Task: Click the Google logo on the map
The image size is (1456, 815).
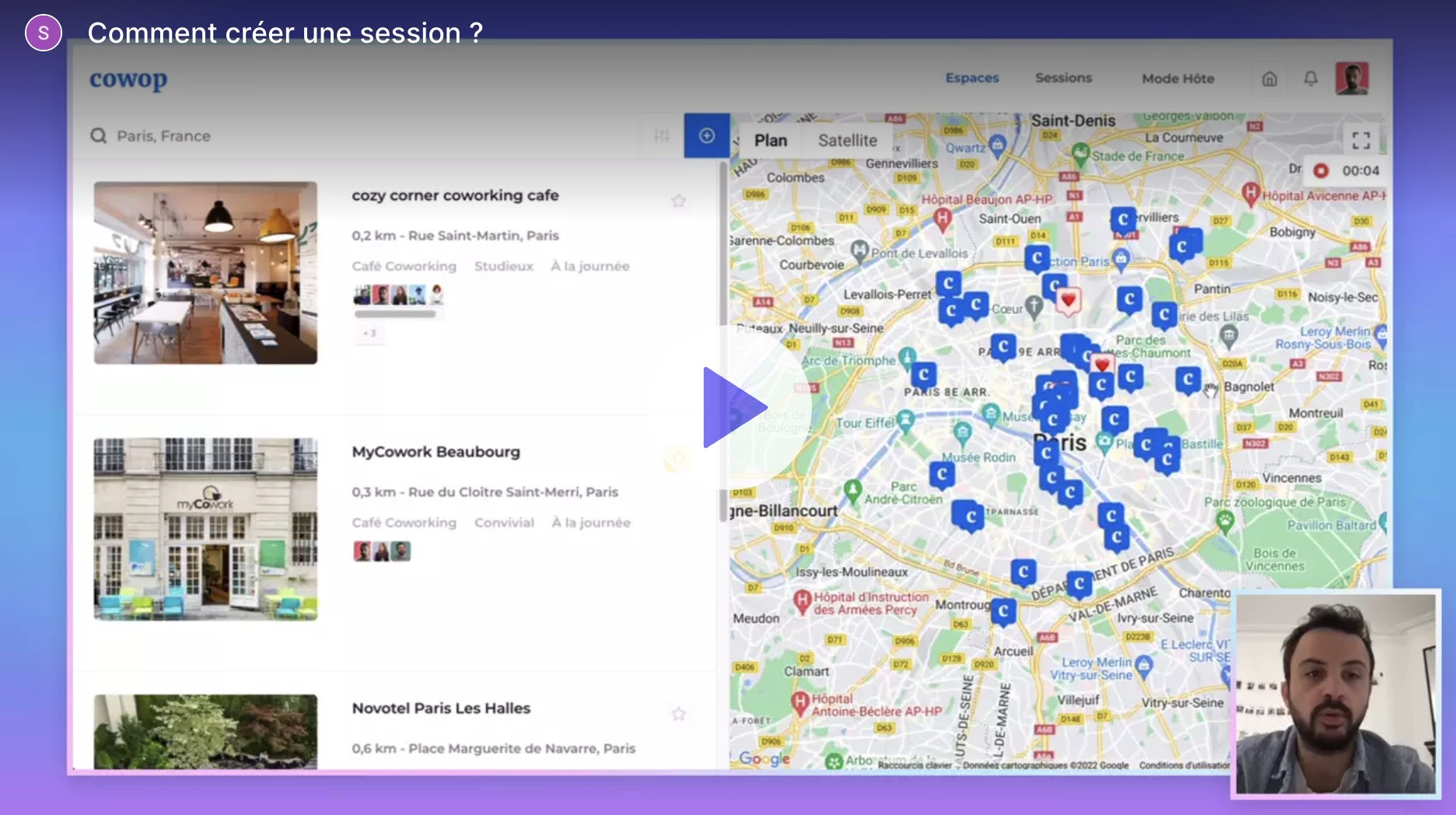Action: (764, 757)
